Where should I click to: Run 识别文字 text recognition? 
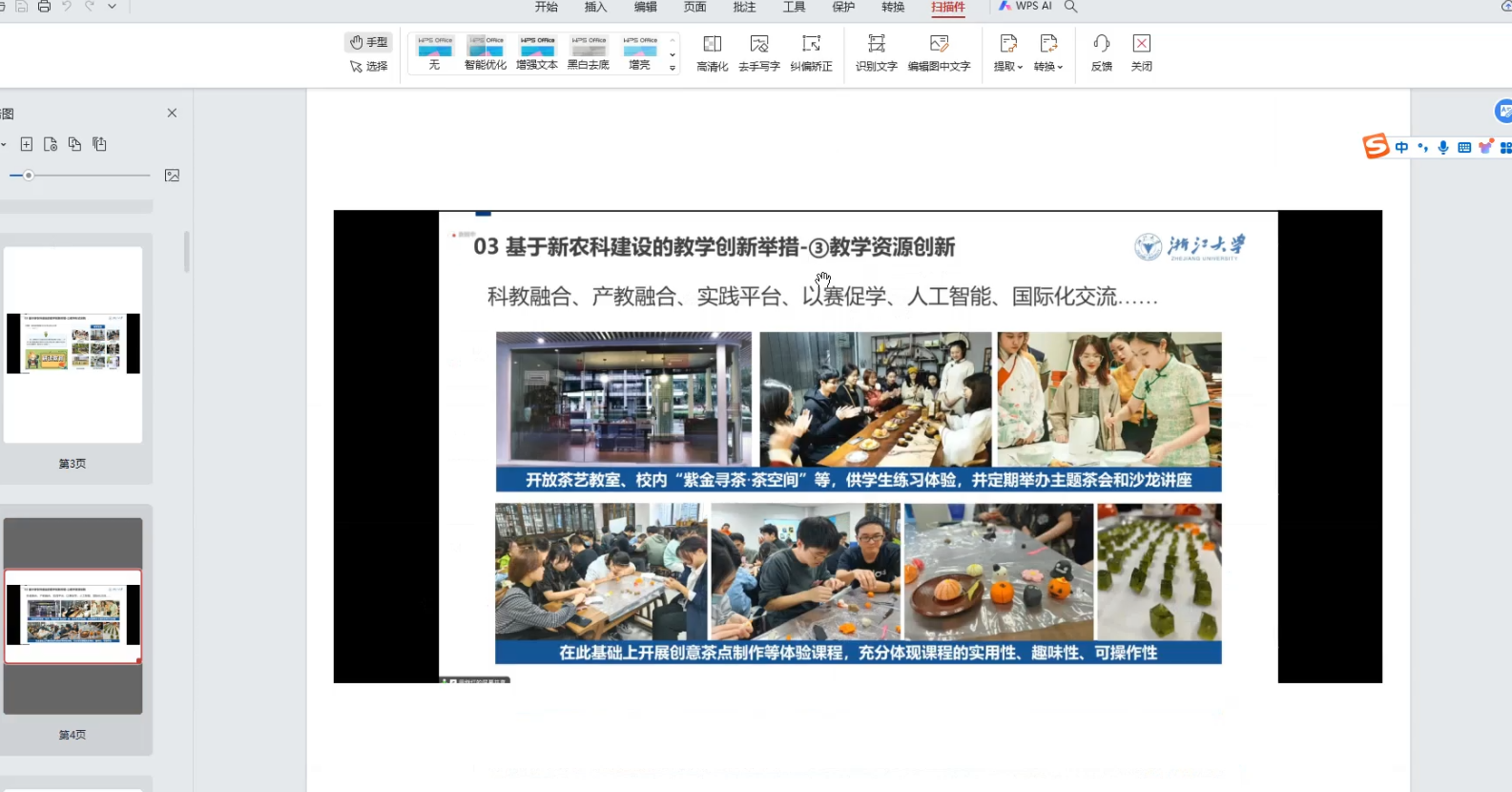[x=876, y=52]
